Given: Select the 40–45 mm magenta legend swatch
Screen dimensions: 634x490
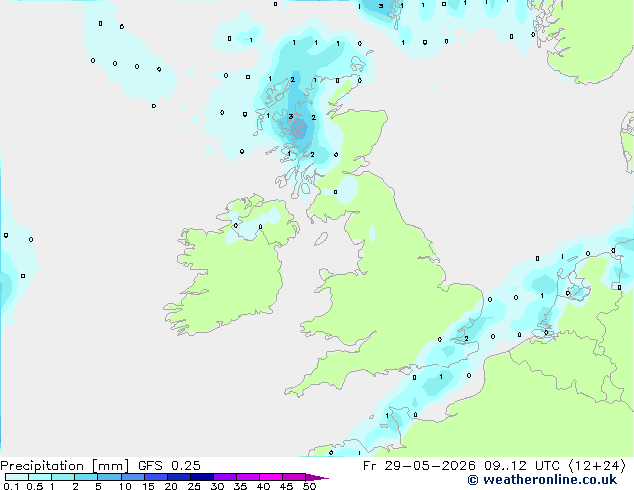Looking at the screenshot, I should point(271,477).
